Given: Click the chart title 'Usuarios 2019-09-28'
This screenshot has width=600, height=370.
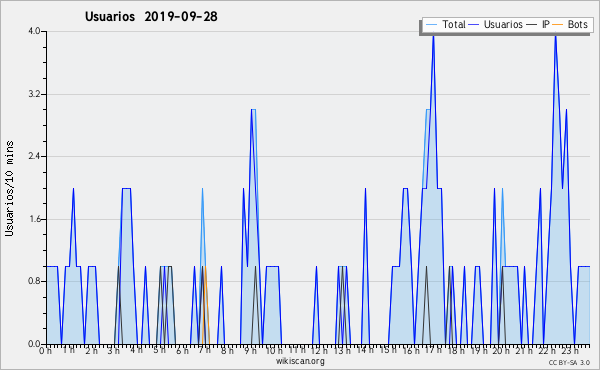Looking at the screenshot, I should click(151, 16).
